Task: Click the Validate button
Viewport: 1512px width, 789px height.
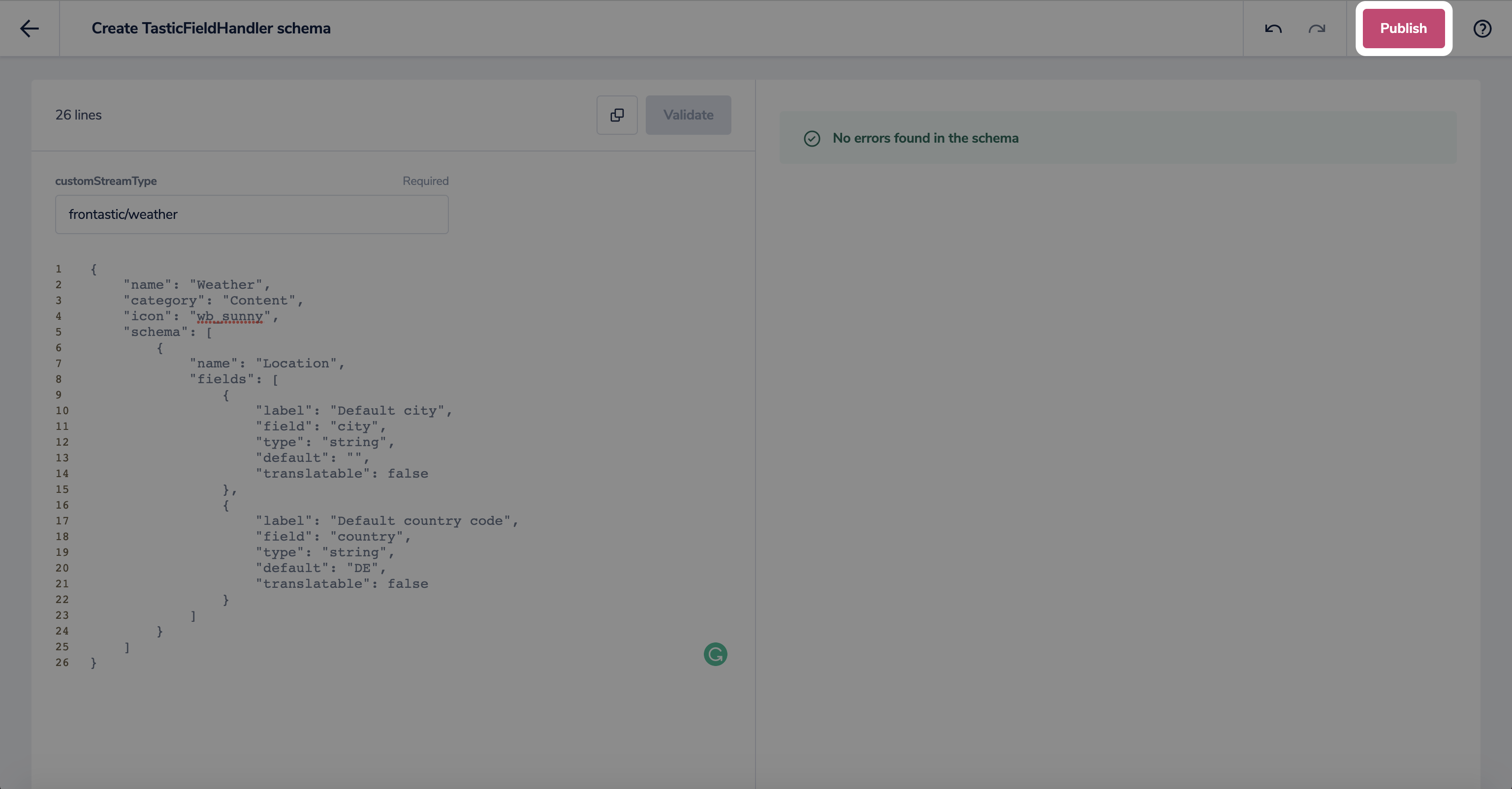Action: tap(688, 115)
